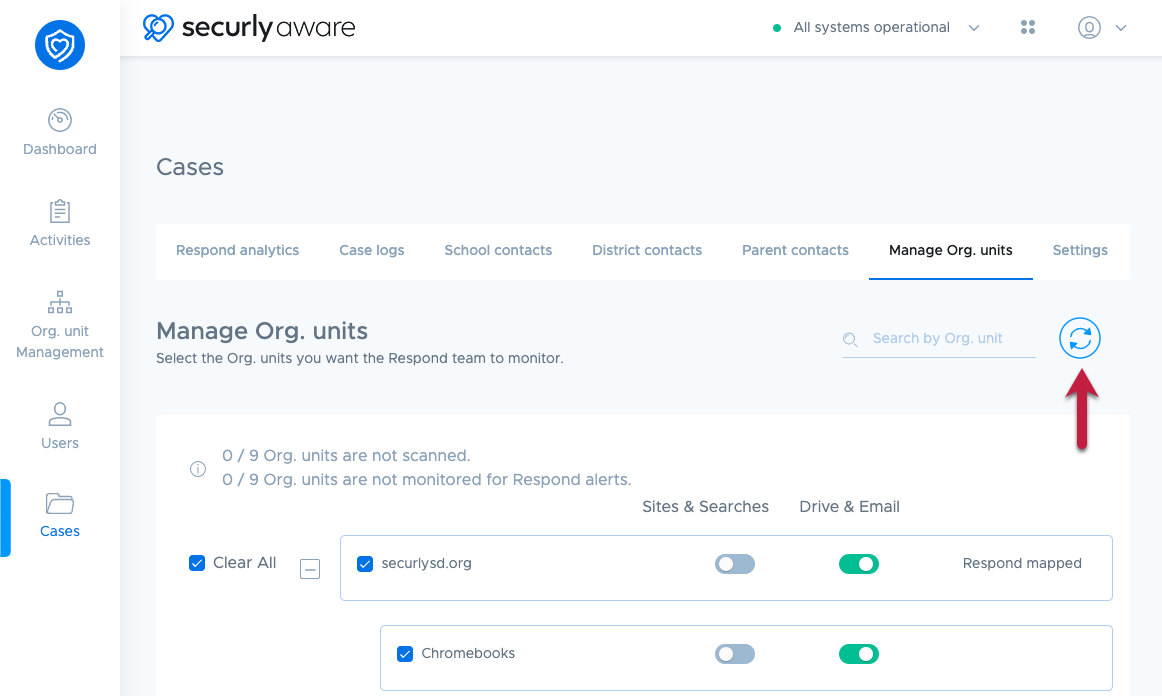
Task: Select the Manage Org. units tab
Action: point(951,251)
